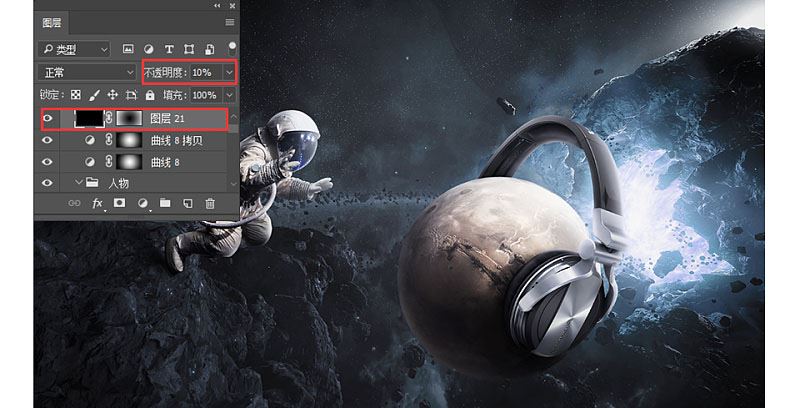
Task: Create new fill or adjustment layer icon
Action: pos(142,203)
